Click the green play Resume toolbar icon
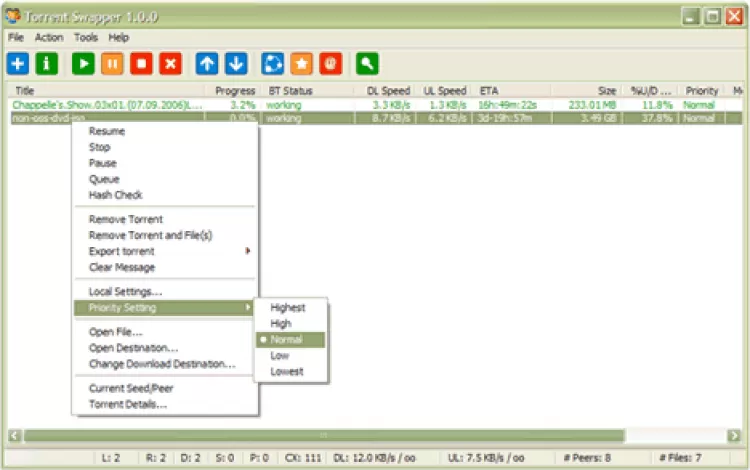This screenshot has height=470, width=750. tap(83, 64)
